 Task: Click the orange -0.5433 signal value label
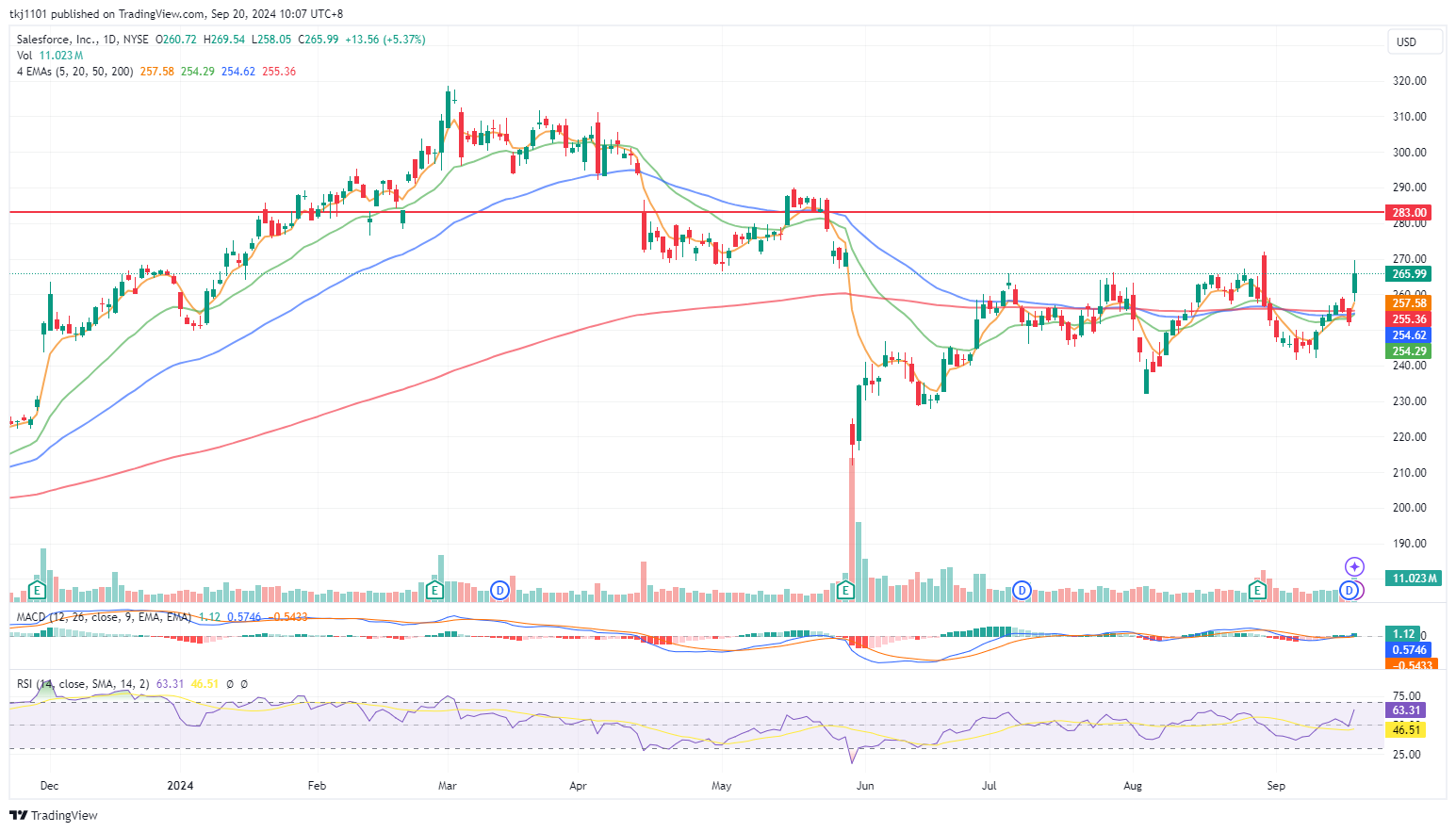point(1411,664)
